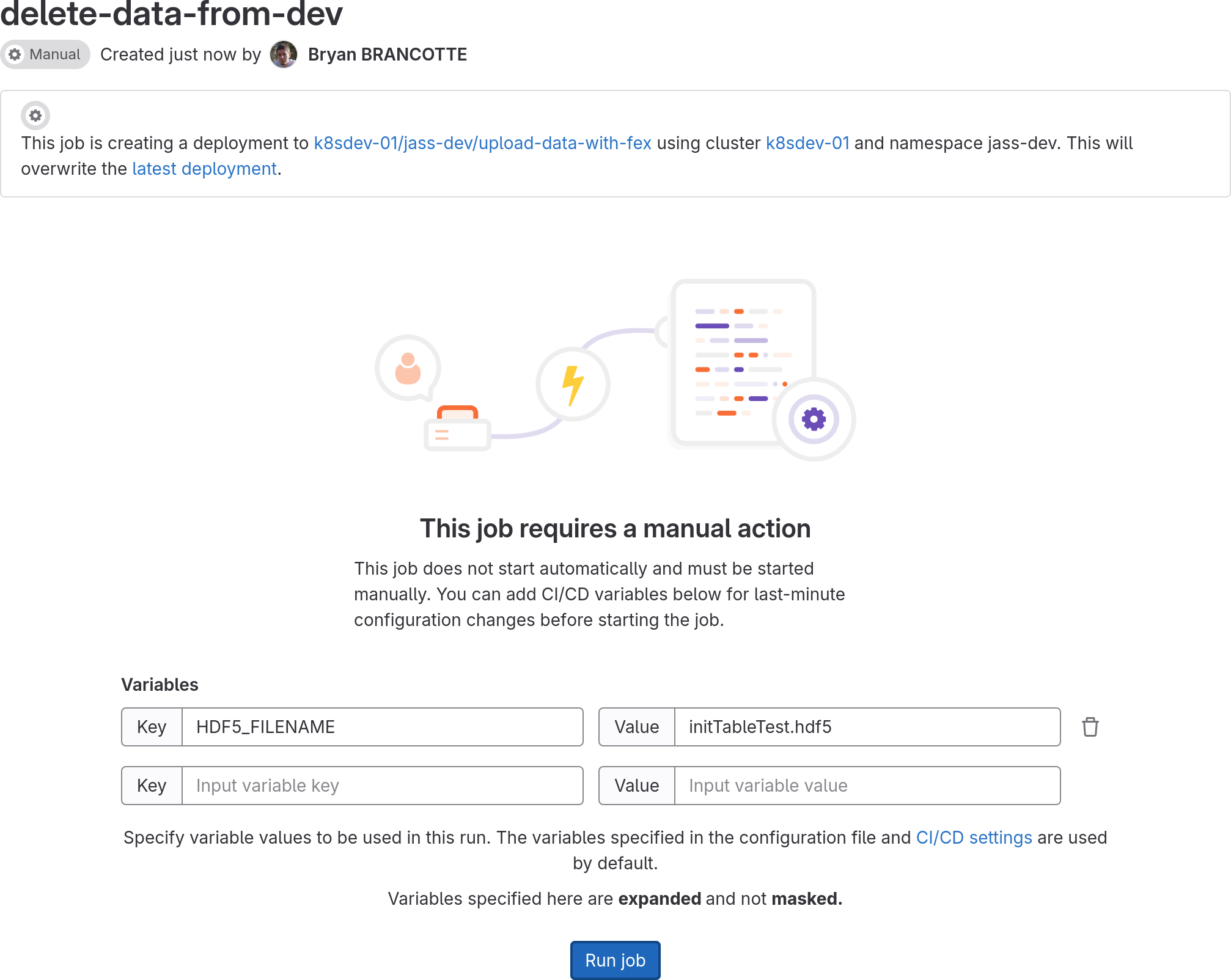
Task: Open the k8sdev-01 cluster link
Action: coord(807,143)
